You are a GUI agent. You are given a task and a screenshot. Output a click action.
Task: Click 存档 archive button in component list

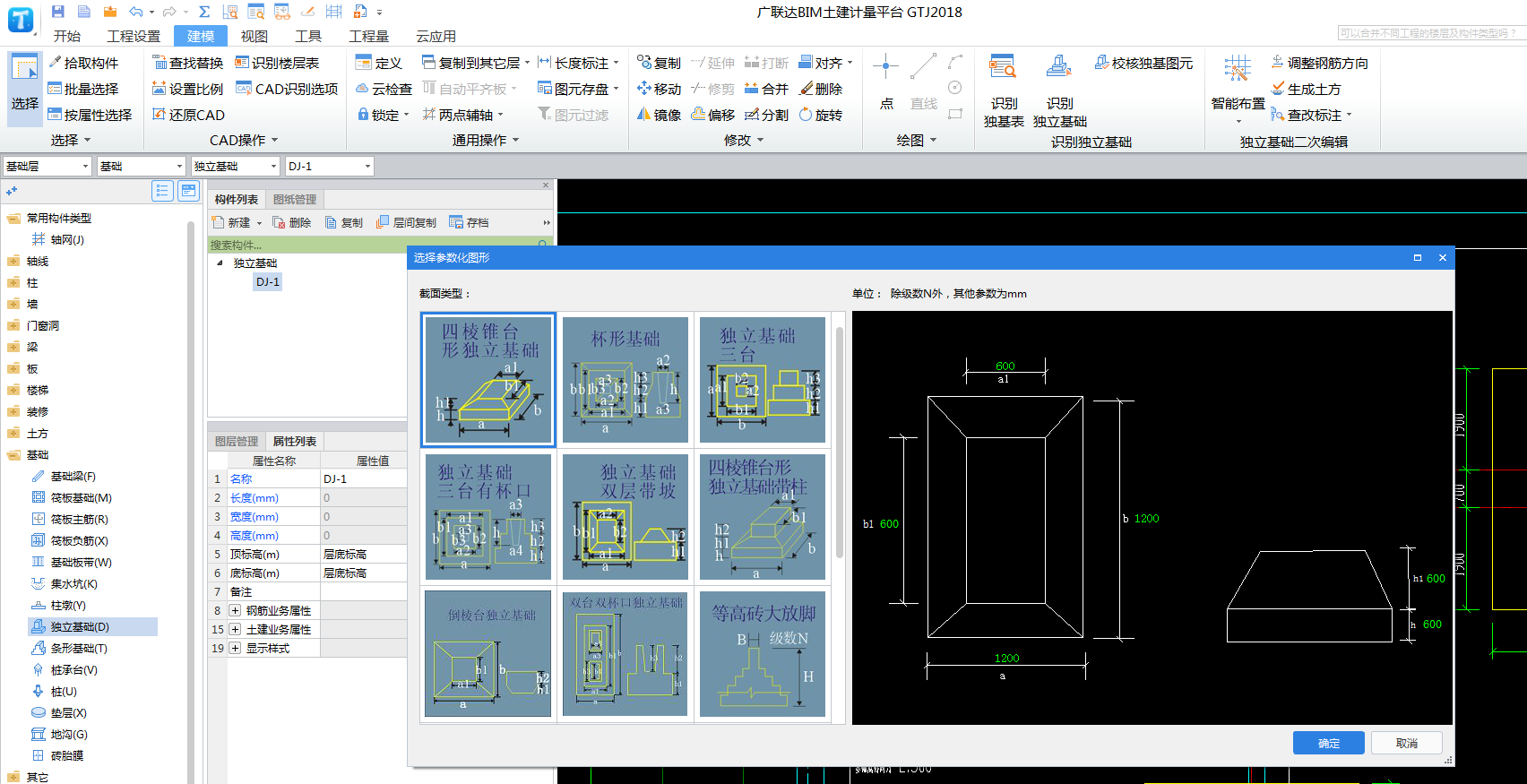tap(469, 222)
